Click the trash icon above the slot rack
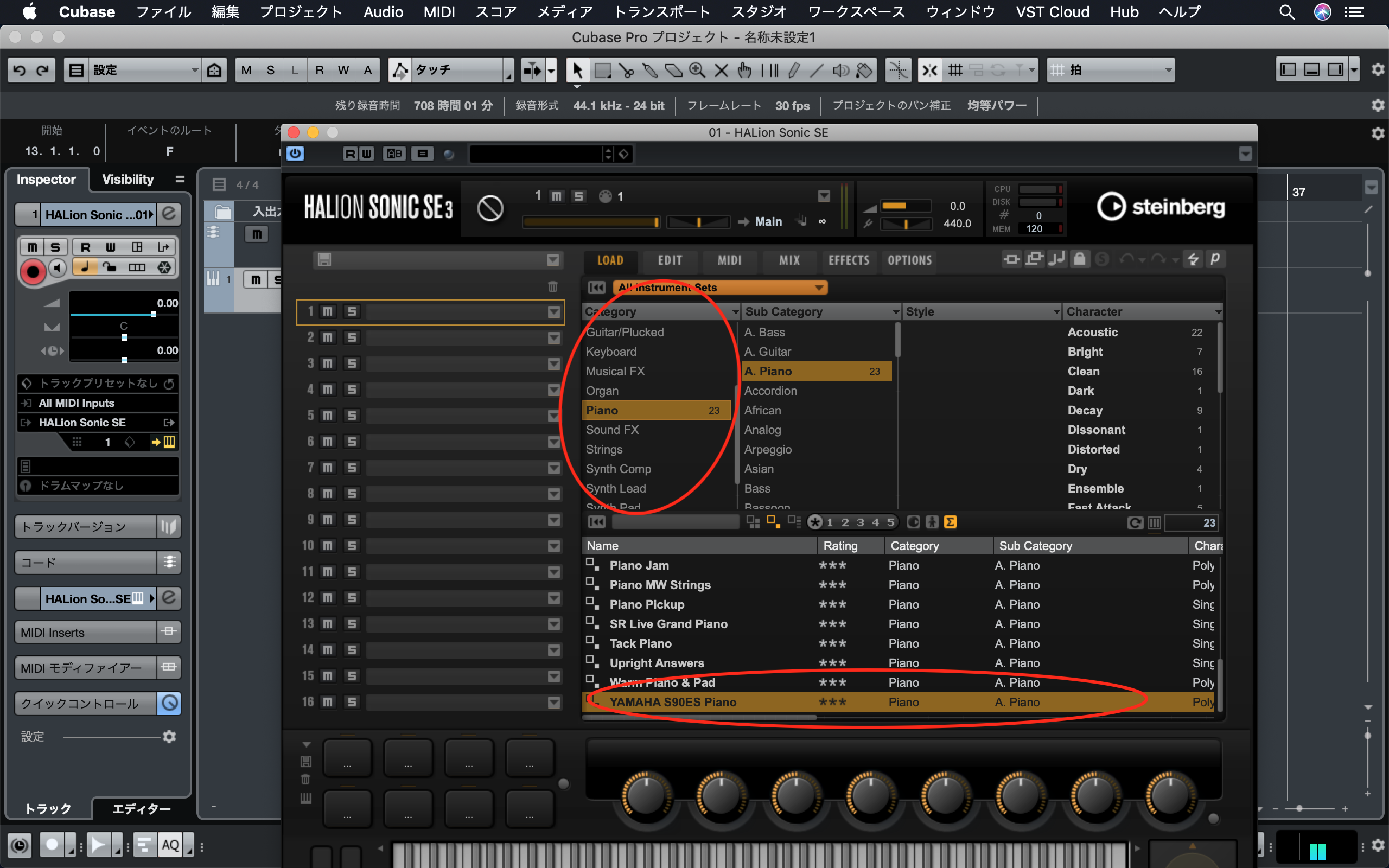 coord(552,286)
